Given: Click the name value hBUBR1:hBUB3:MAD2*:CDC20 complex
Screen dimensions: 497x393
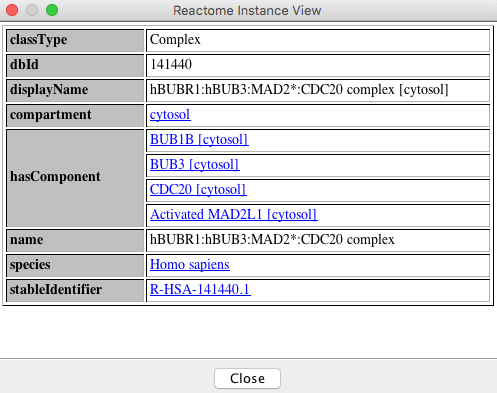Looking at the screenshot, I should pyautogui.click(x=272, y=240).
